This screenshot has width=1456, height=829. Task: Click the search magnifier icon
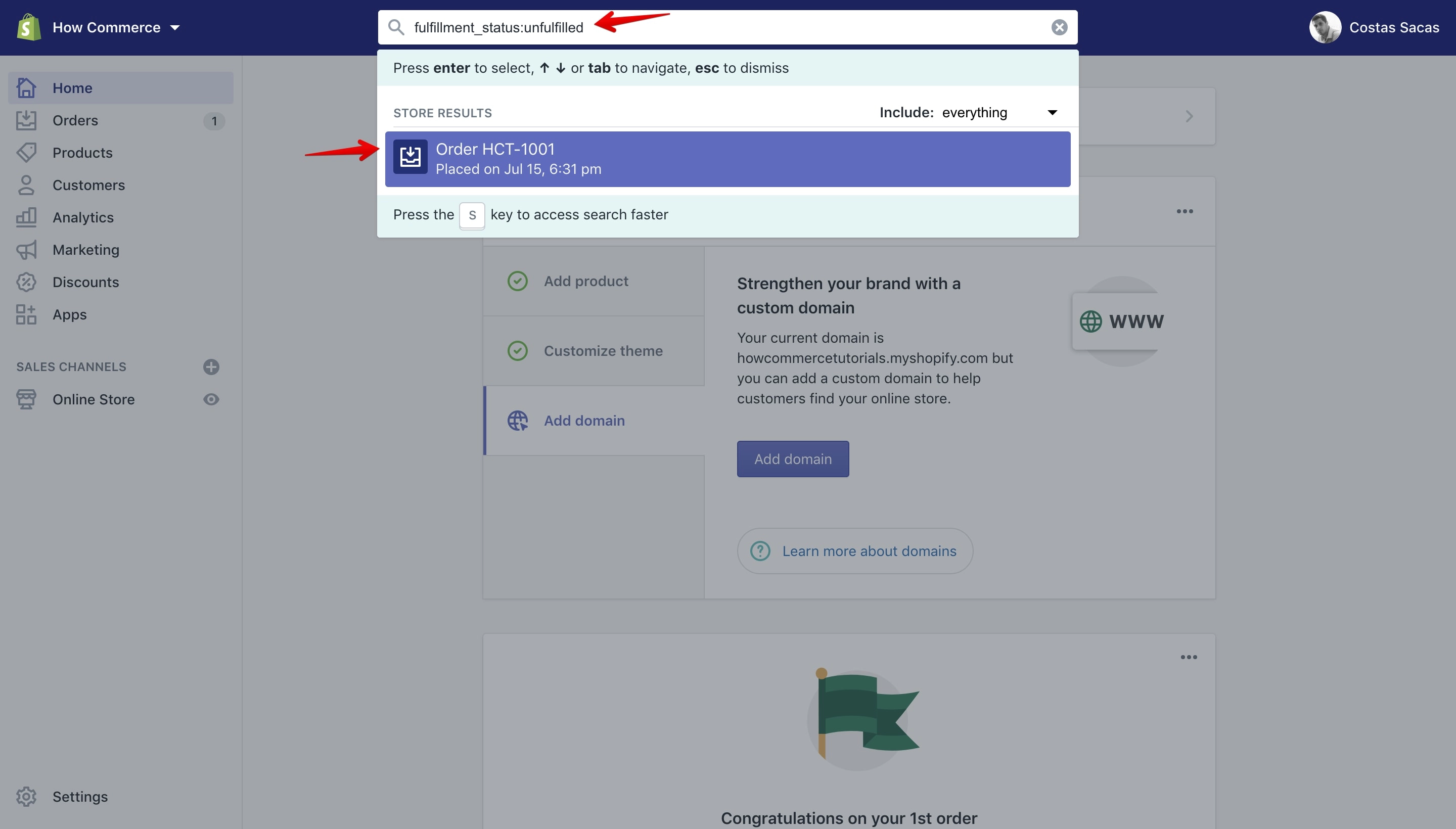click(396, 27)
